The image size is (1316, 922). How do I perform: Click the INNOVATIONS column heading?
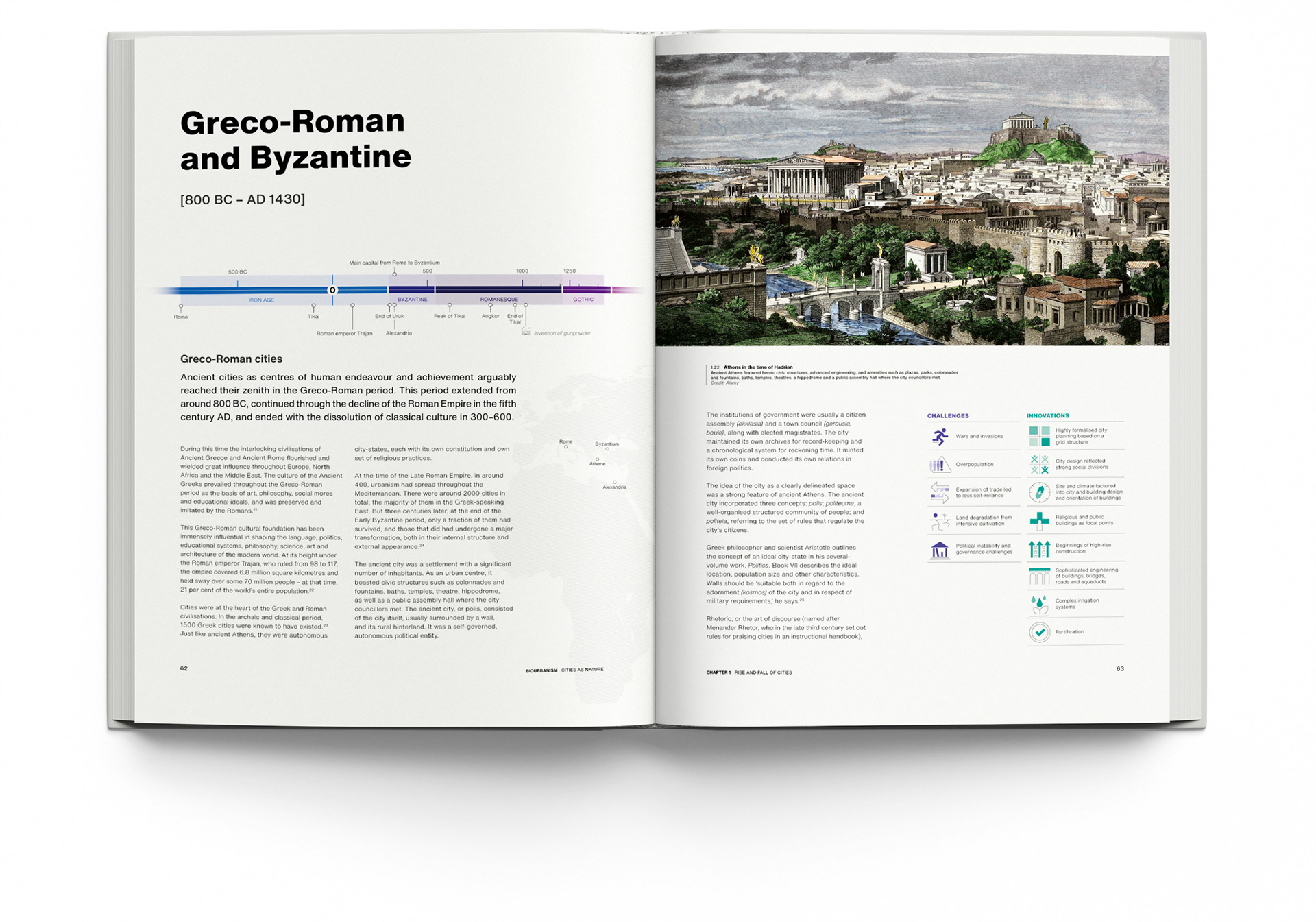[1048, 415]
